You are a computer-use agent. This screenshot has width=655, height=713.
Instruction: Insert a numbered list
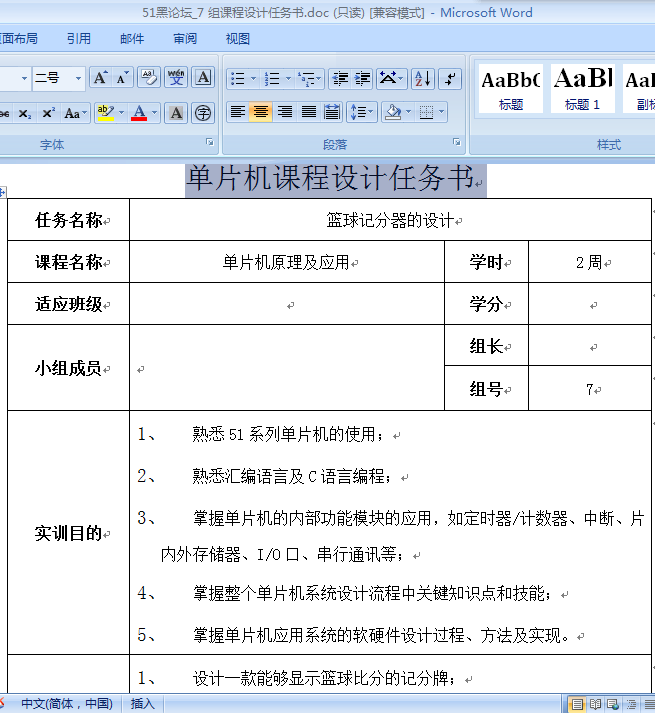pyautogui.click(x=272, y=79)
